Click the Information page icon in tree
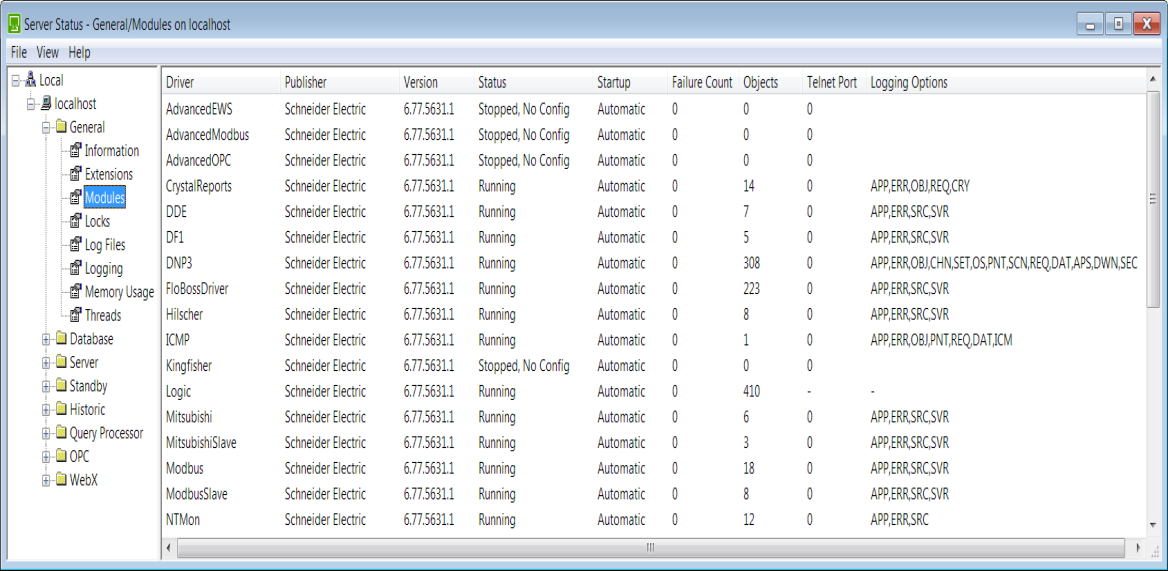 click(75, 151)
